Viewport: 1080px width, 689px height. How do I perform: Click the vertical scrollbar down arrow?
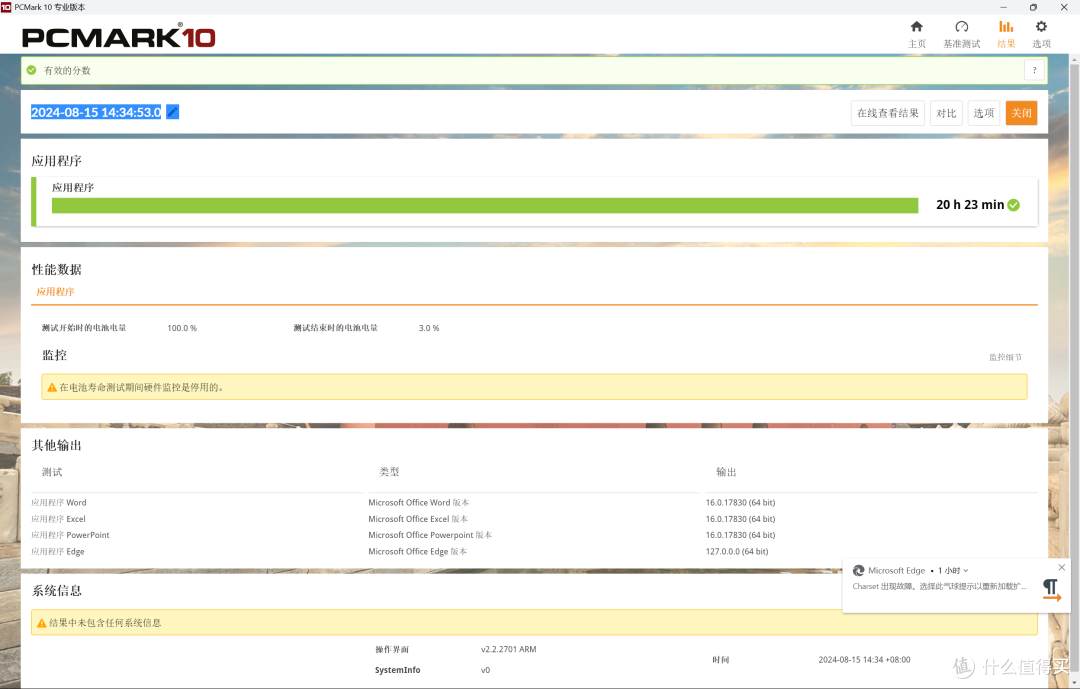(1074, 683)
